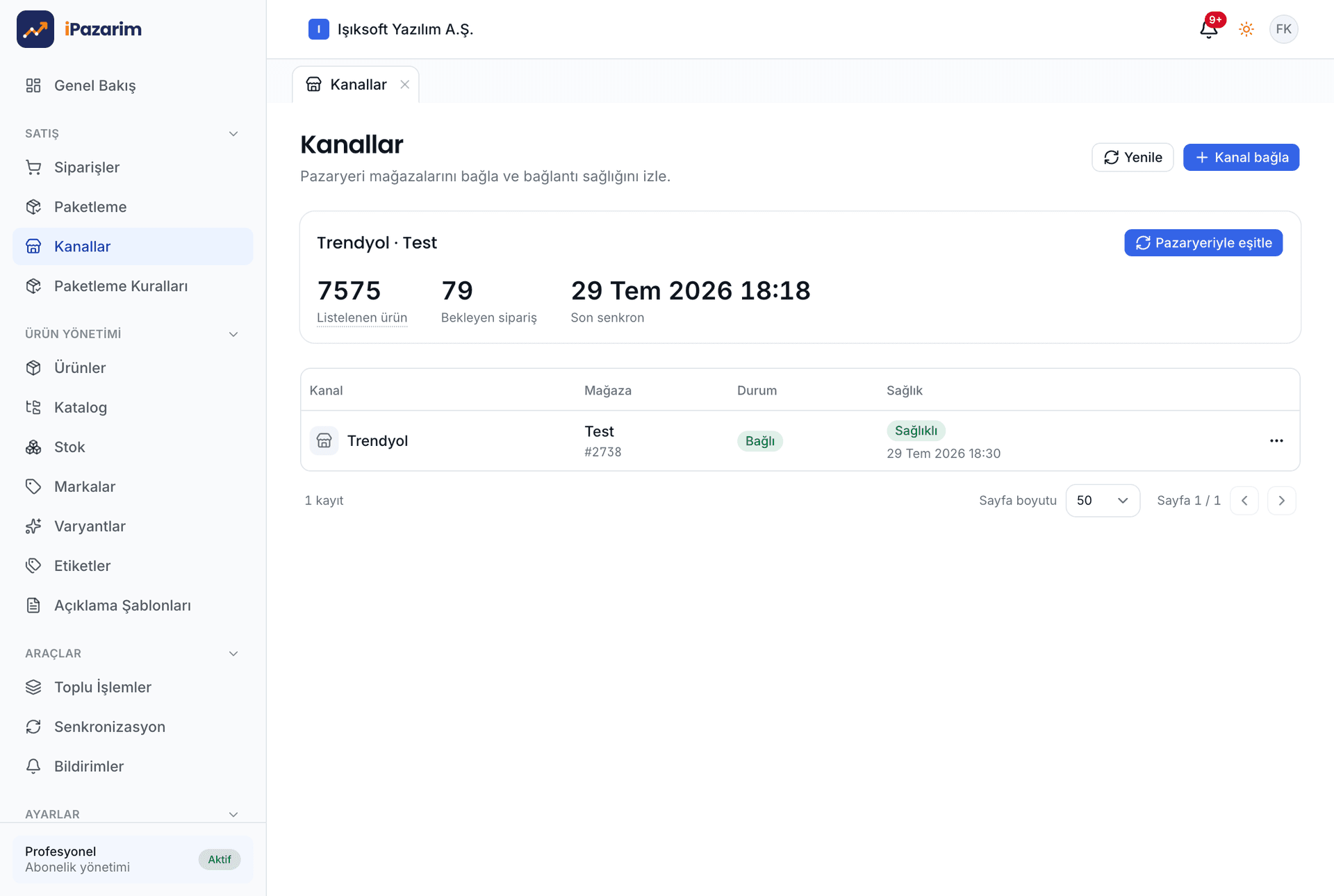
Task: Click the Bağlı status badge
Action: [x=760, y=441]
